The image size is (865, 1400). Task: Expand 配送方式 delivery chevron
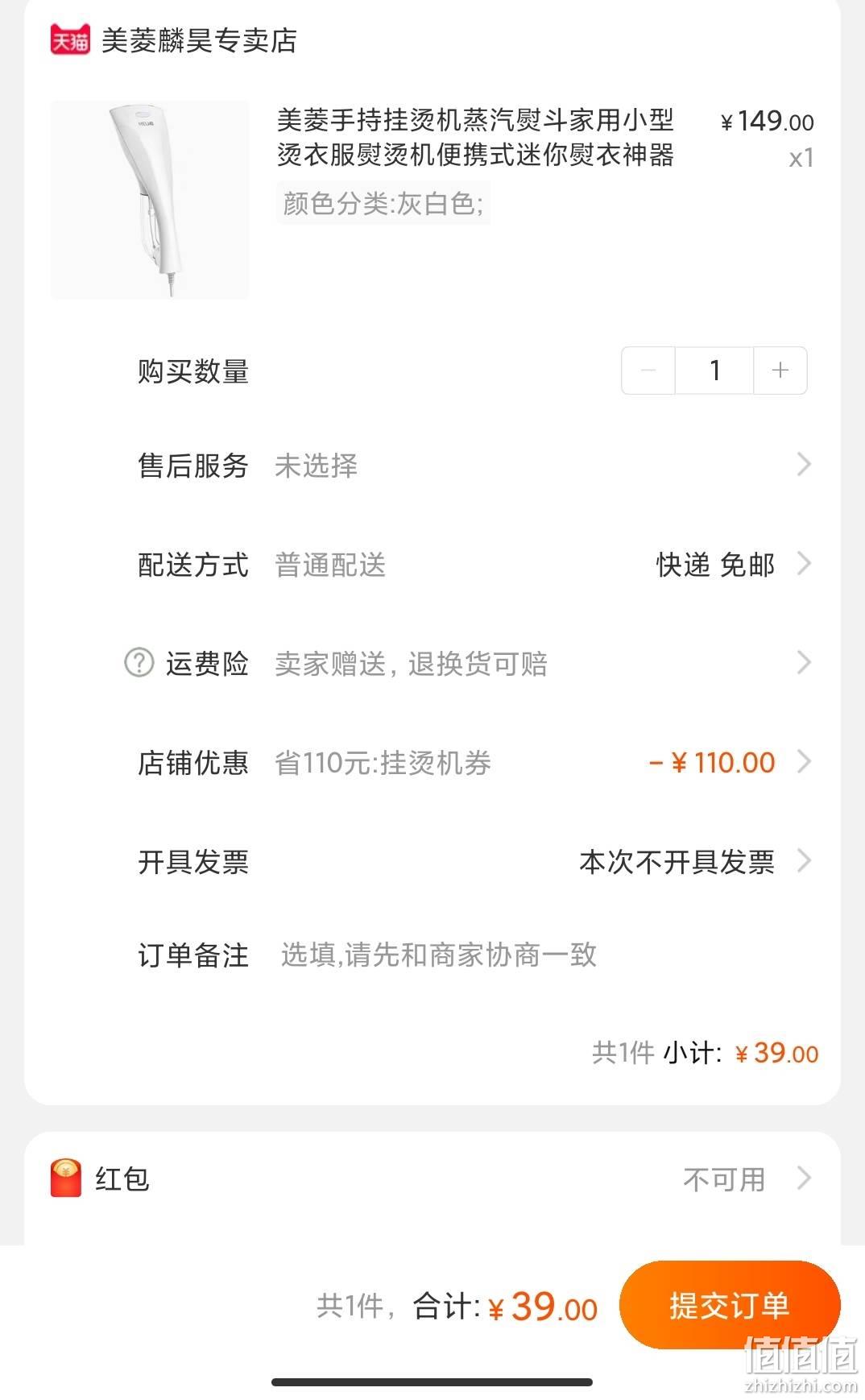click(803, 564)
